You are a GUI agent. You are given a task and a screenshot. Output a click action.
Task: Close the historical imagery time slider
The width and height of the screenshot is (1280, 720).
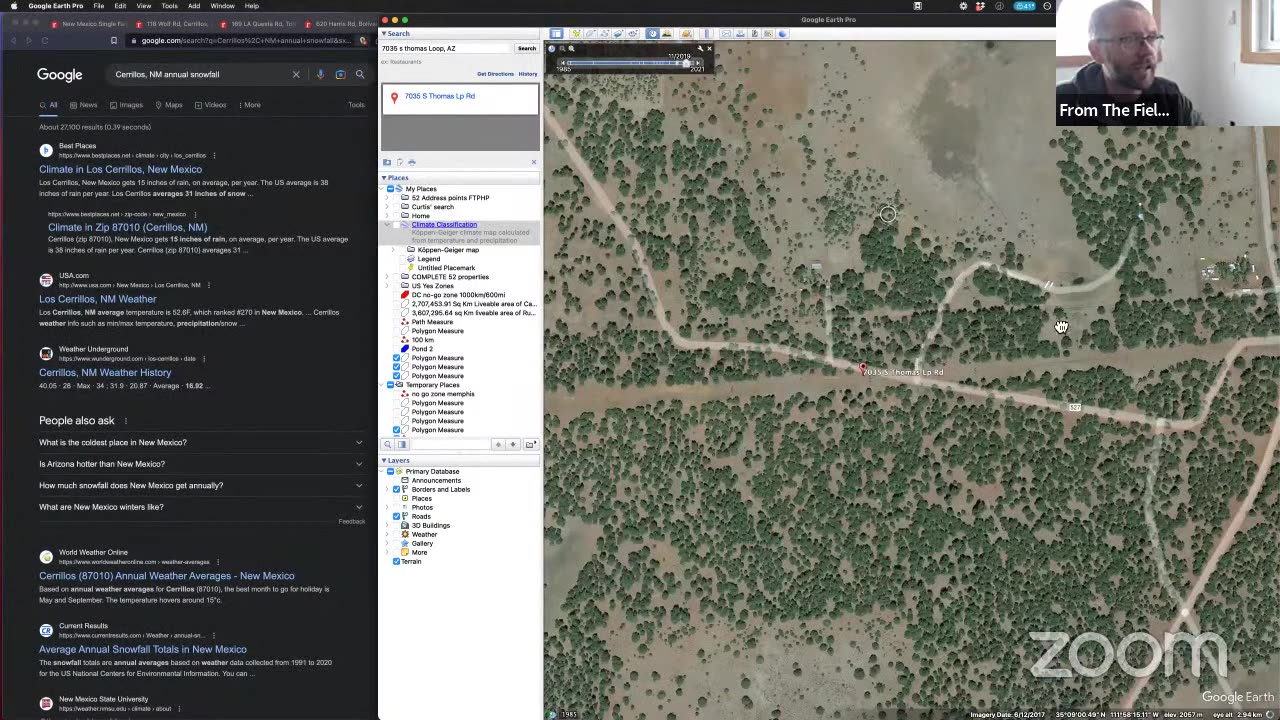coord(710,49)
